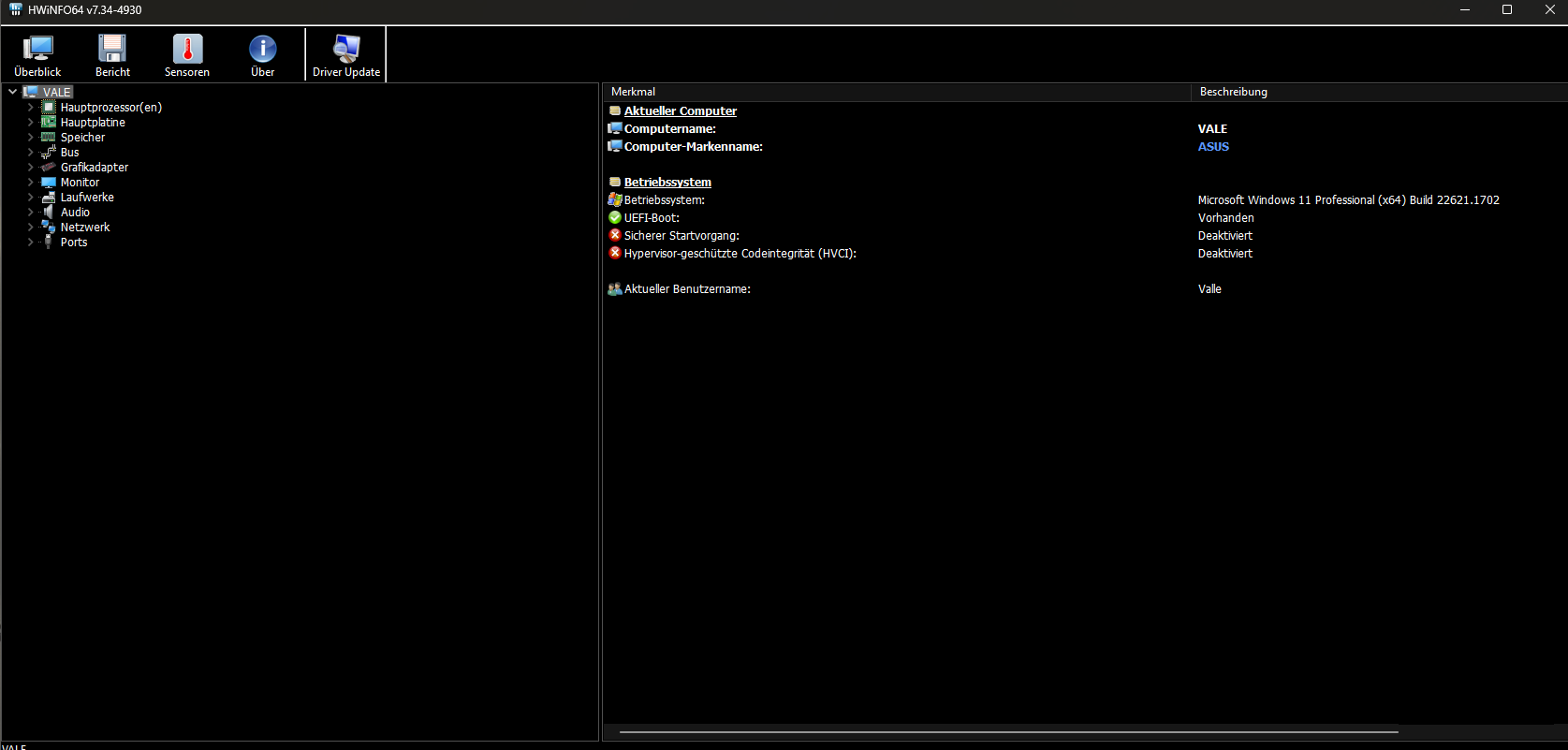Maximize the HWiNFO64 window
The image size is (1568, 750).
pyautogui.click(x=1507, y=9)
